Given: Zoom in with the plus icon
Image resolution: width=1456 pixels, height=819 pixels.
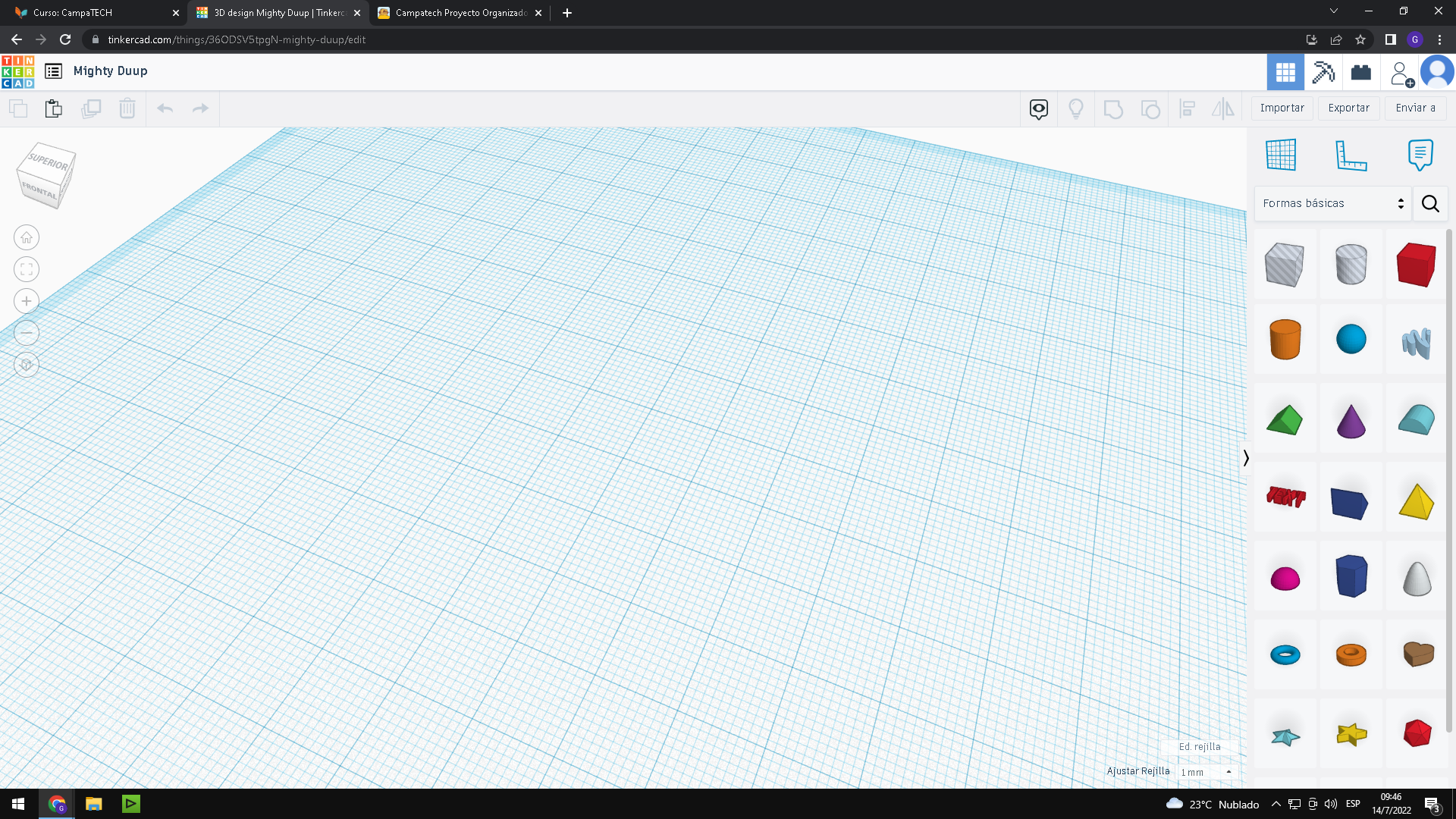Looking at the screenshot, I should [27, 301].
